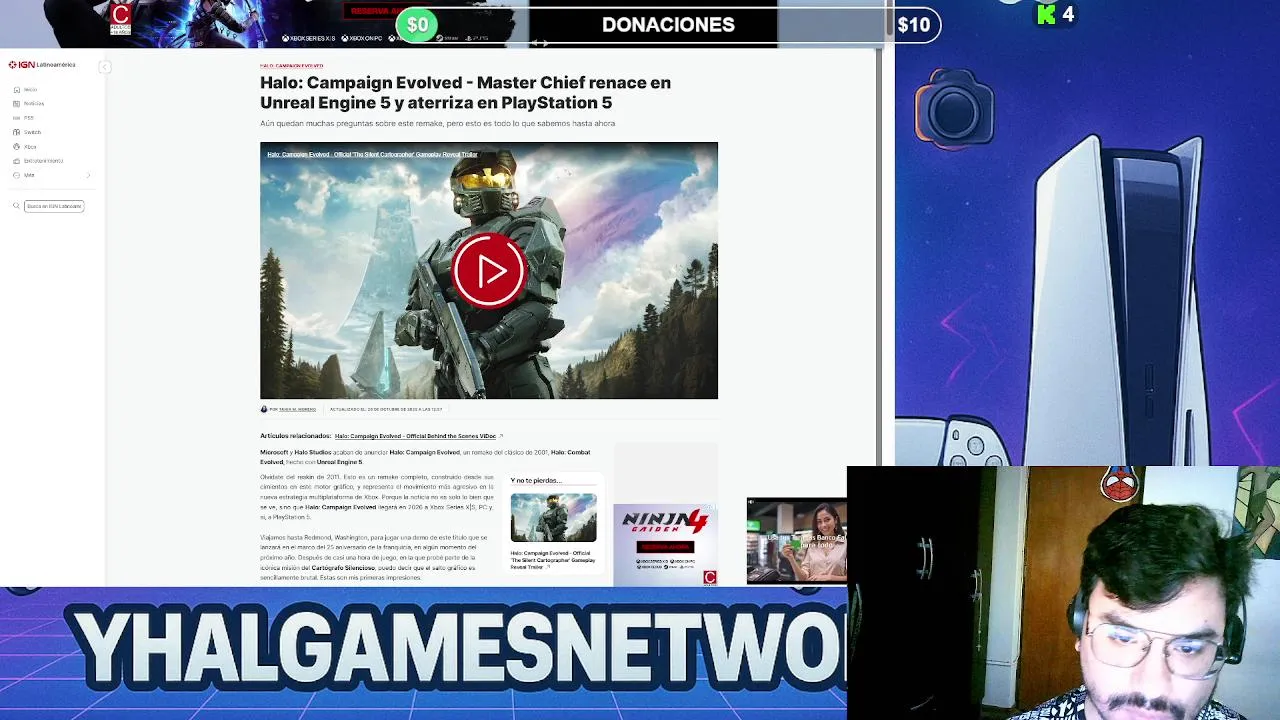Open the Official Behind the Scenes ViDoc link
Image resolution: width=1280 pixels, height=720 pixels.
tap(415, 436)
